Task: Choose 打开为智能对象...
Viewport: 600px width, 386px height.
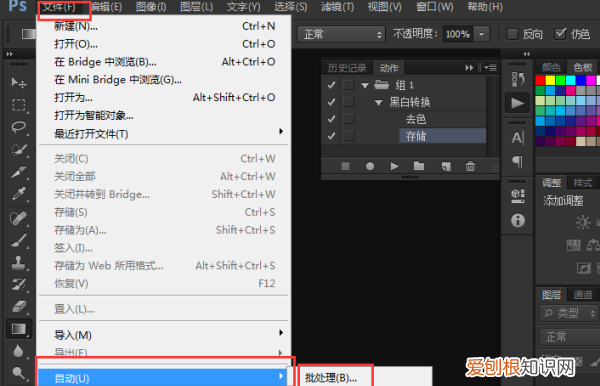Action: pyautogui.click(x=164, y=115)
